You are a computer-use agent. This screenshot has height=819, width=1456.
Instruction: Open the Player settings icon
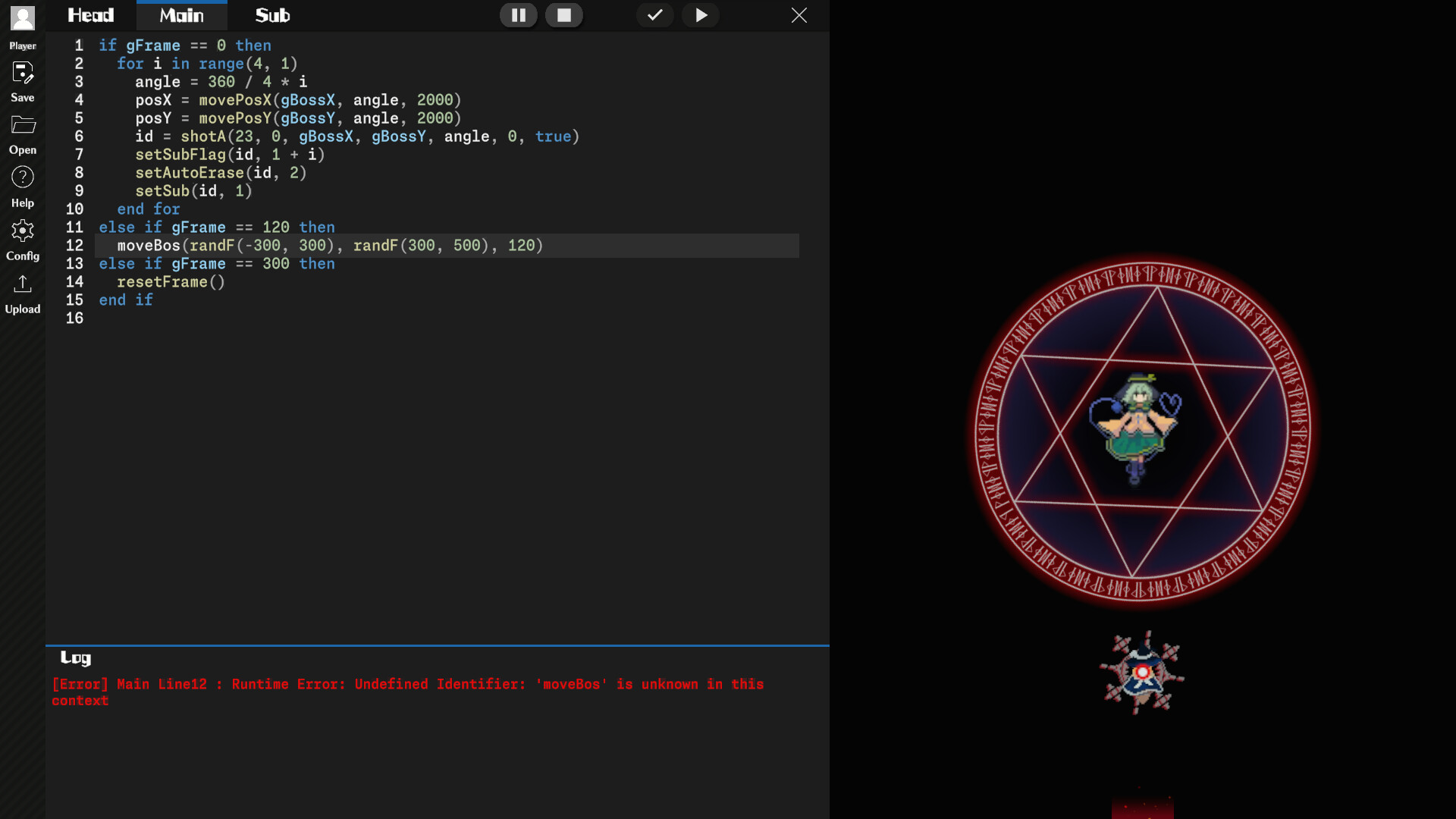tap(23, 25)
